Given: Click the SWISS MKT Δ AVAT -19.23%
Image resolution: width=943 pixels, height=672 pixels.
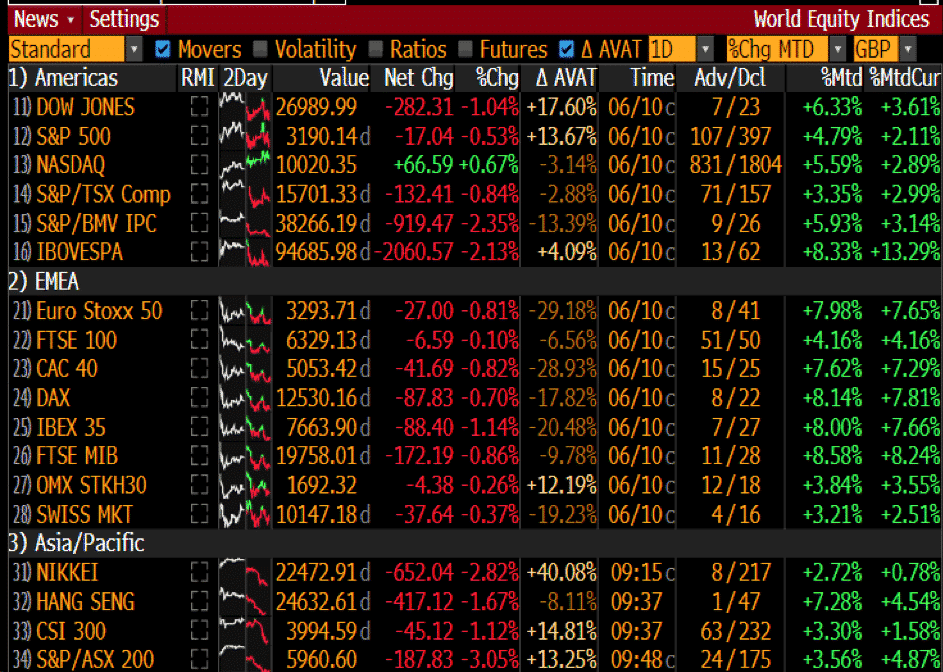Looking at the screenshot, I should pyautogui.click(x=563, y=514).
